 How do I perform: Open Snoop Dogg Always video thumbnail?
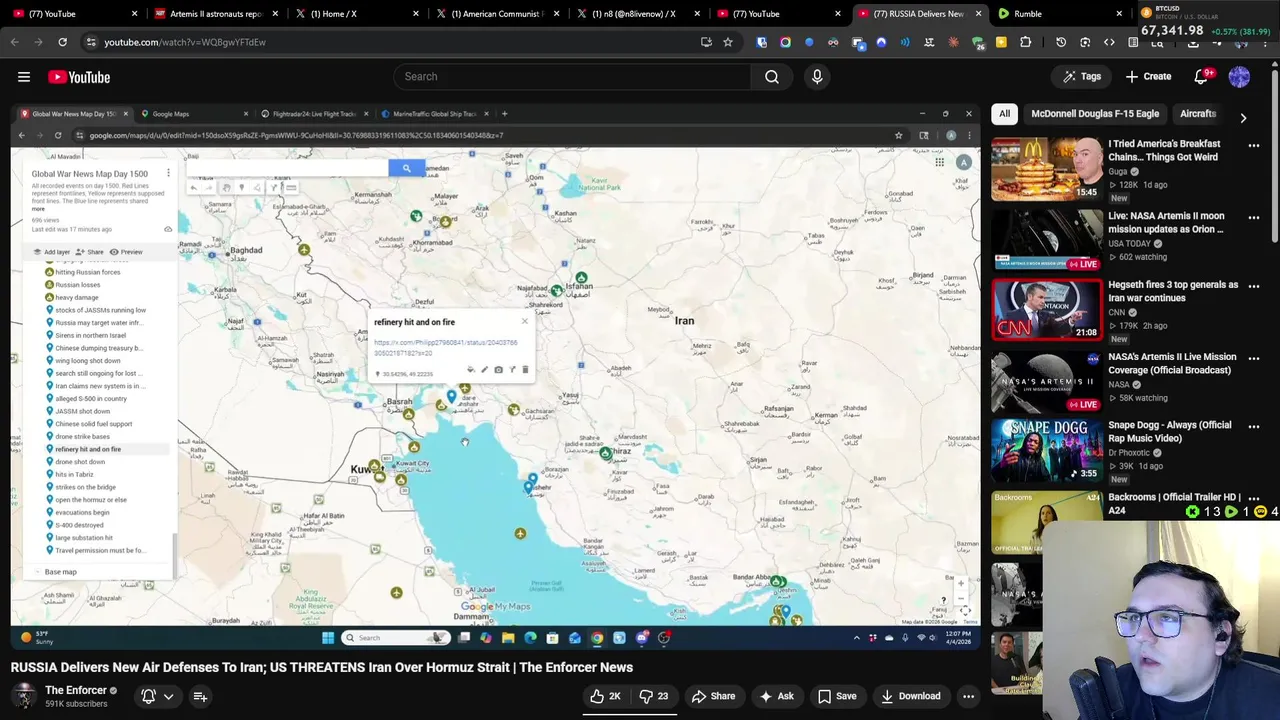pos(1046,450)
